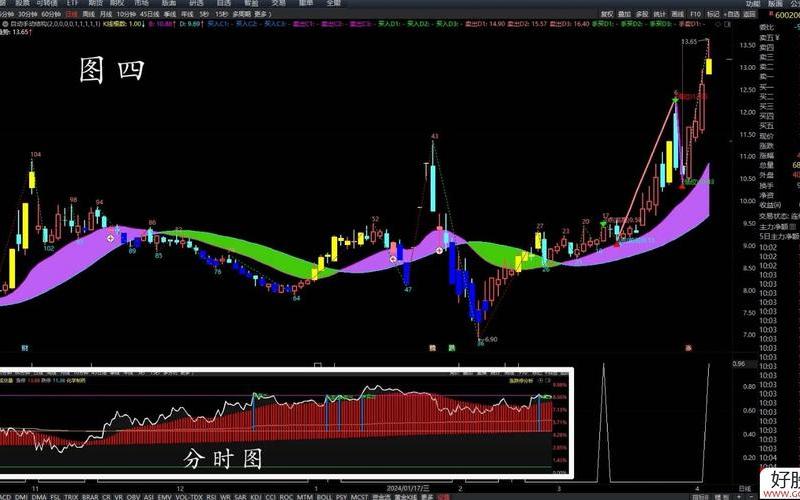This screenshot has height=500, width=800.
Task: Select the 月线 monthly period
Action: tap(105, 15)
